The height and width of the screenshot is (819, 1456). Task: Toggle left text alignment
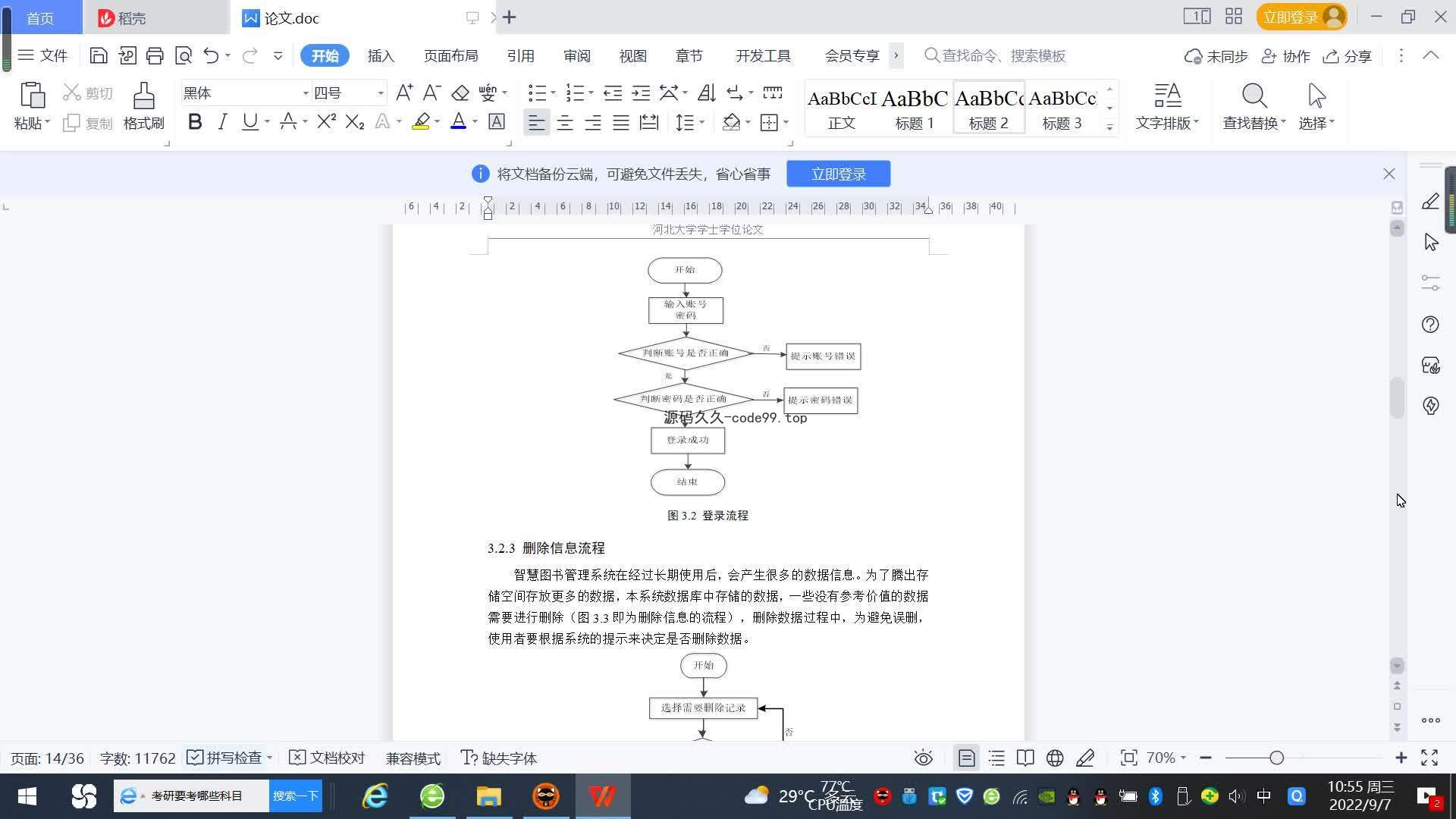tap(536, 122)
